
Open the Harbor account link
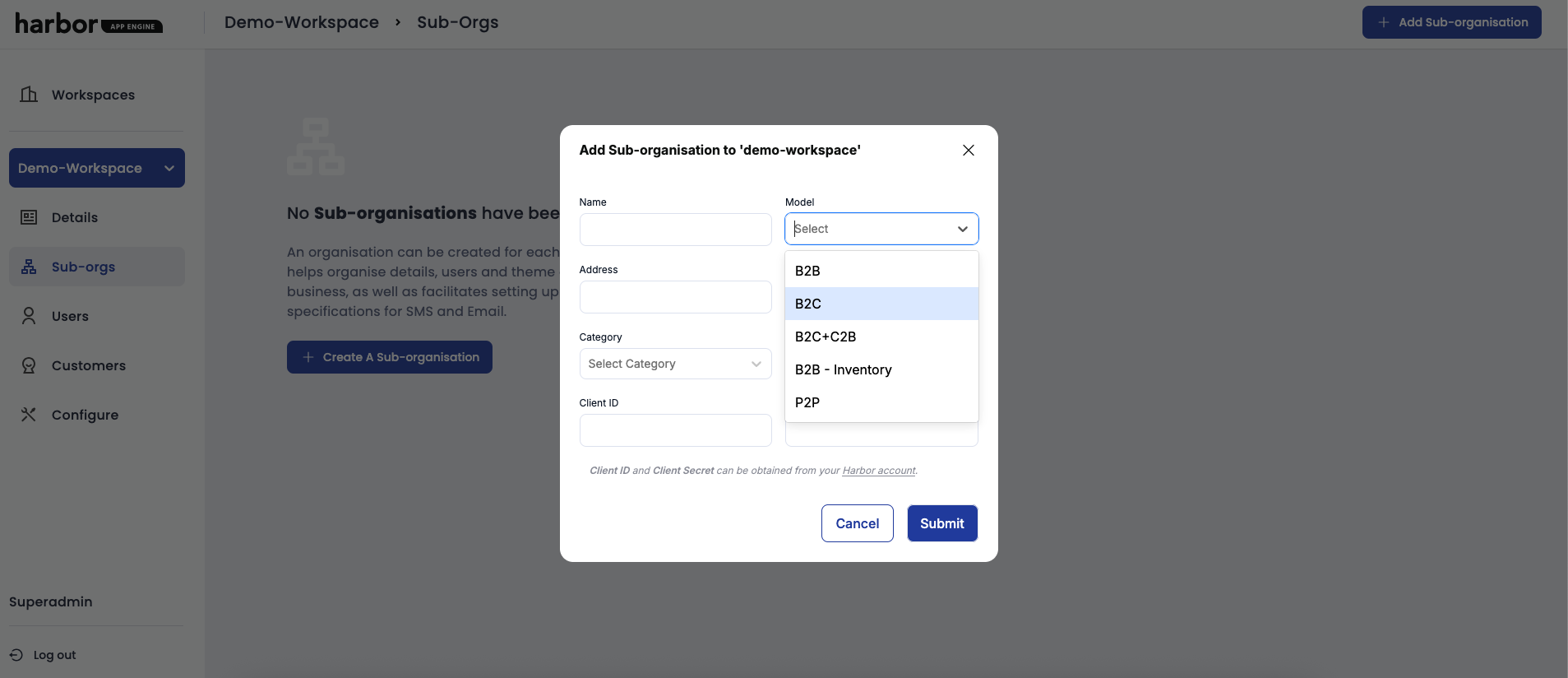[878, 471]
